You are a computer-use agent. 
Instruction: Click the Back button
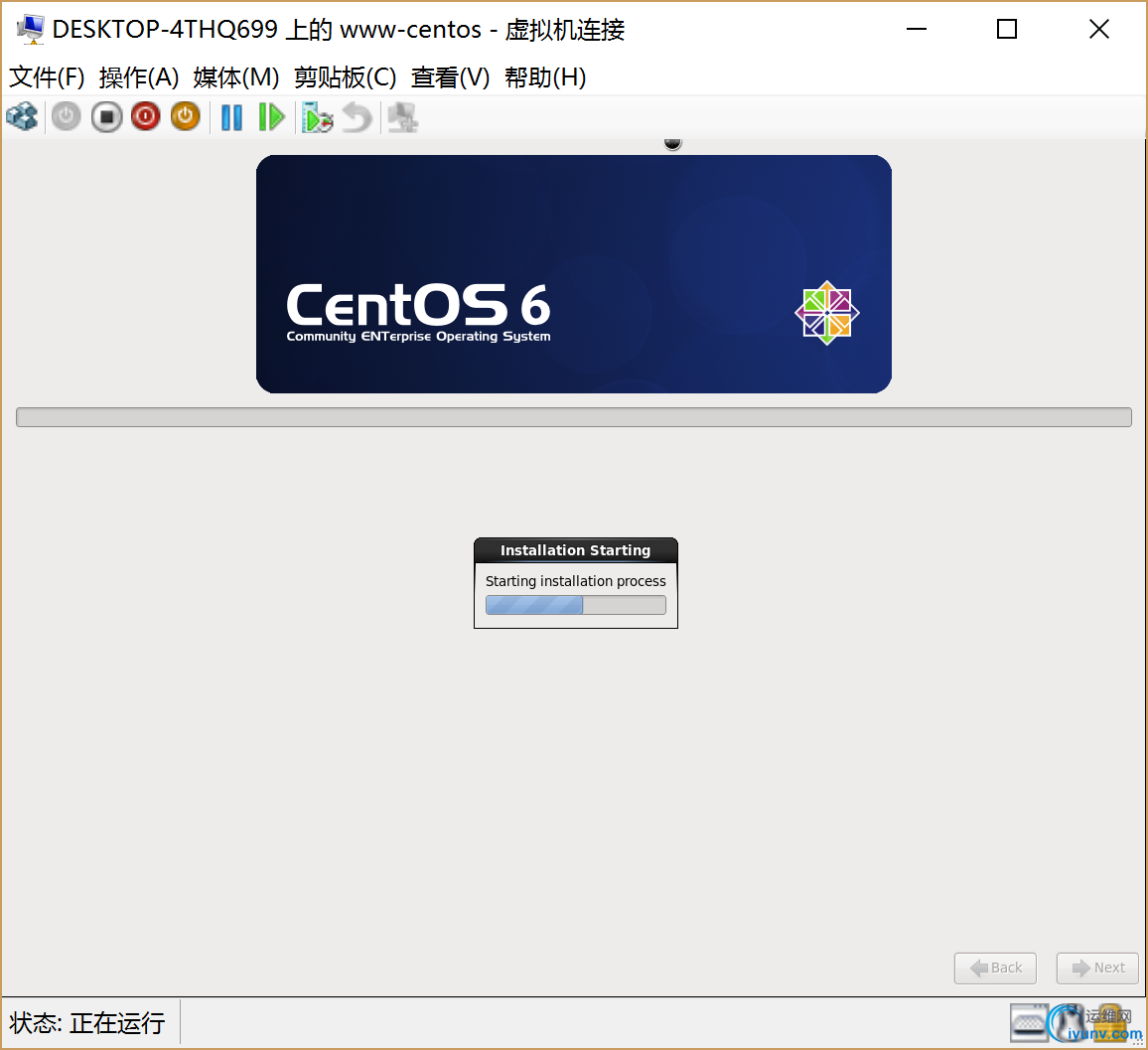pos(995,968)
